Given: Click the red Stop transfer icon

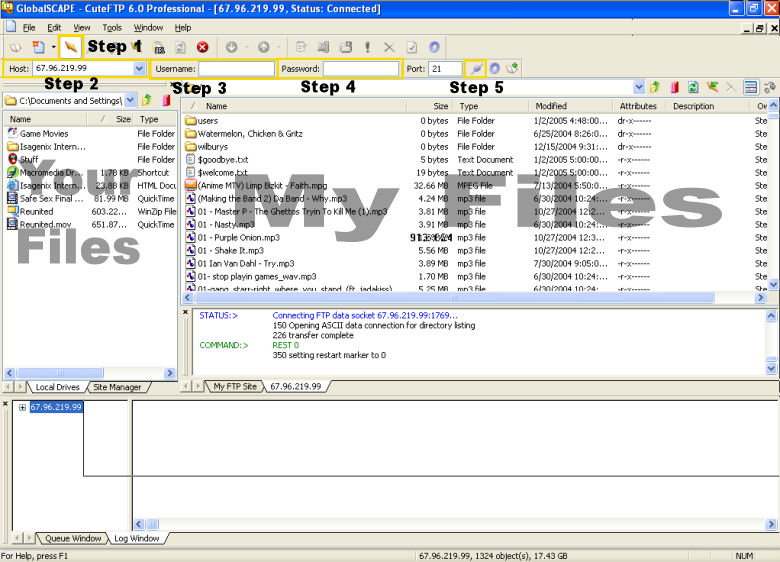Looking at the screenshot, I should tap(202, 47).
